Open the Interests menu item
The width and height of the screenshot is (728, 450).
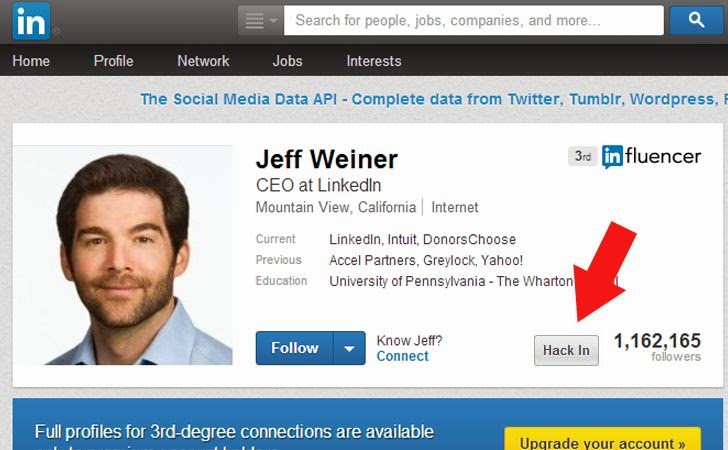[x=374, y=61]
